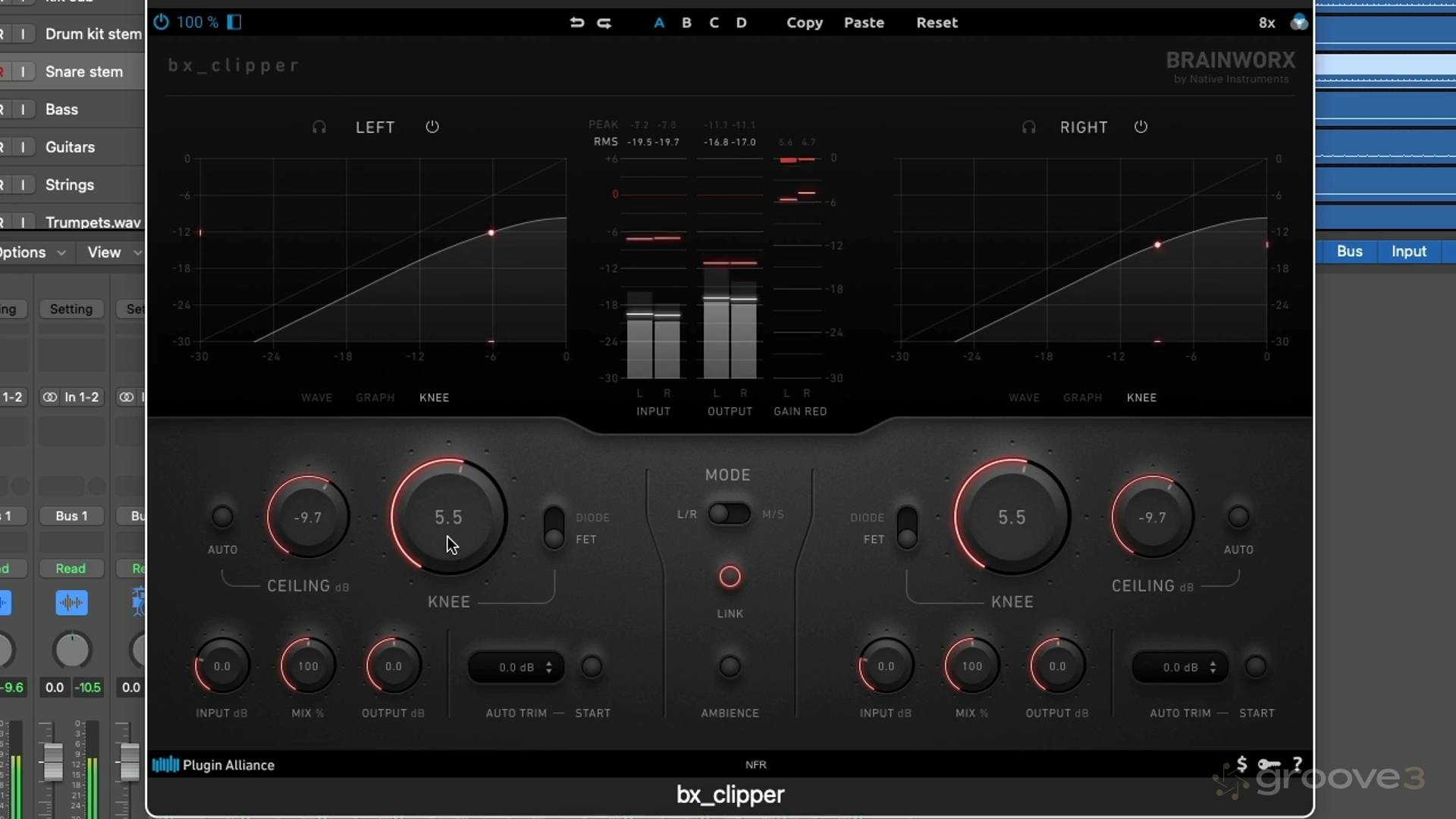Click the license key icon
The image size is (1456, 819).
click(1269, 764)
